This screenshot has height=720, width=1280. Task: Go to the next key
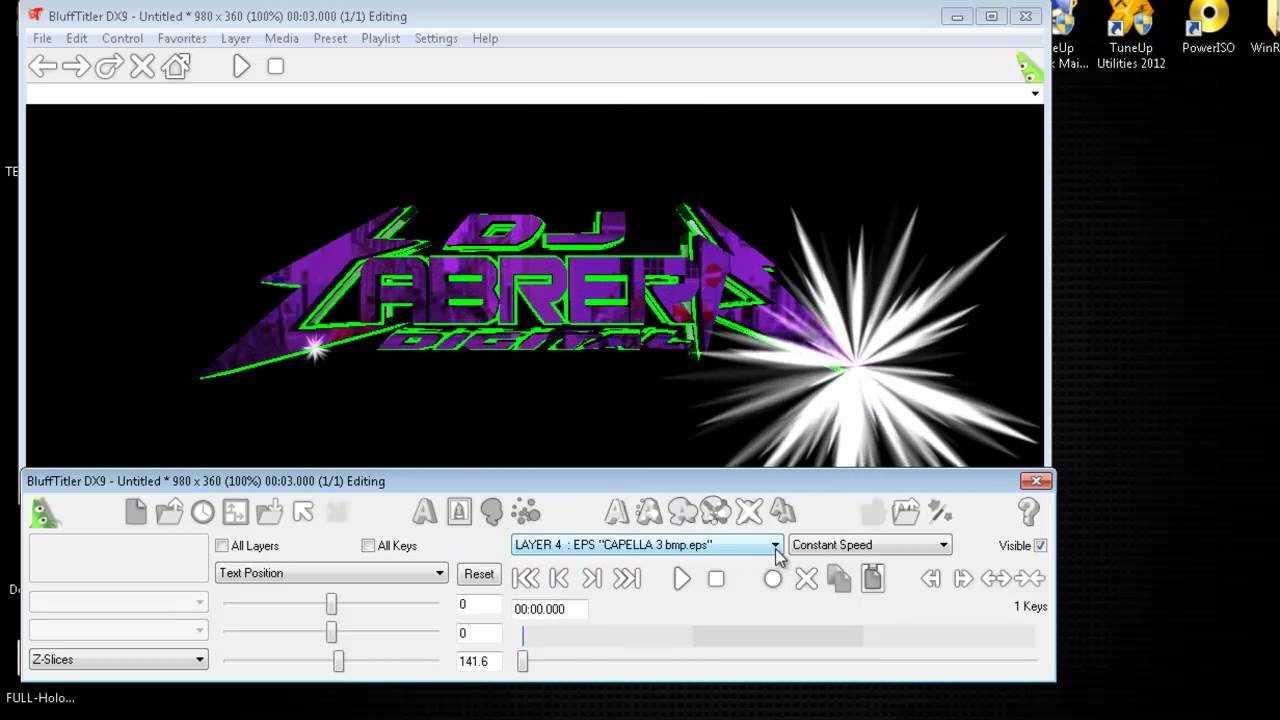(592, 578)
